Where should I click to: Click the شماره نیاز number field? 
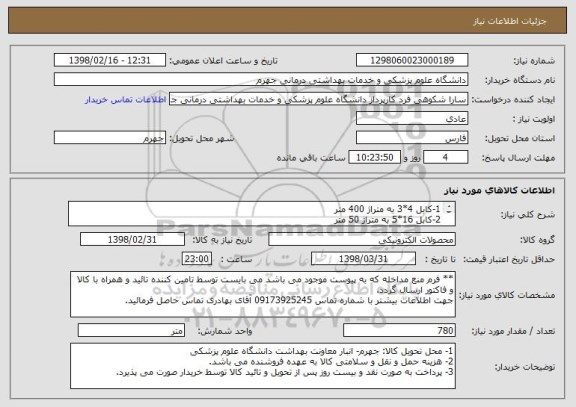click(412, 60)
